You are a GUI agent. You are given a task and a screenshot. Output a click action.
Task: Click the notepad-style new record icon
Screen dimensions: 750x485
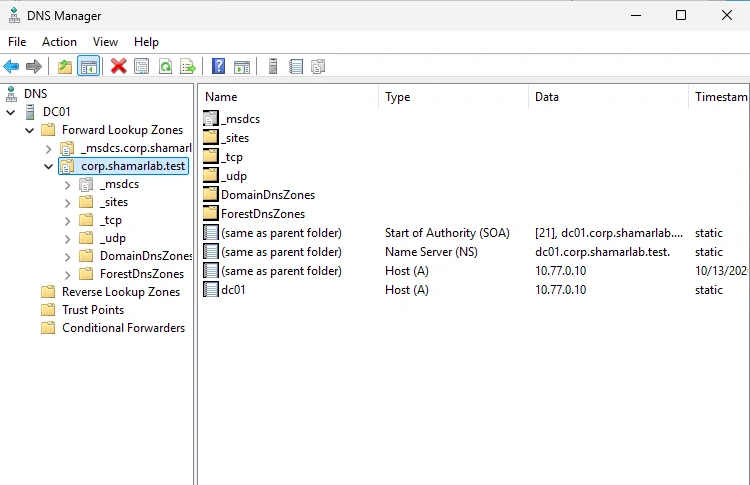point(296,66)
